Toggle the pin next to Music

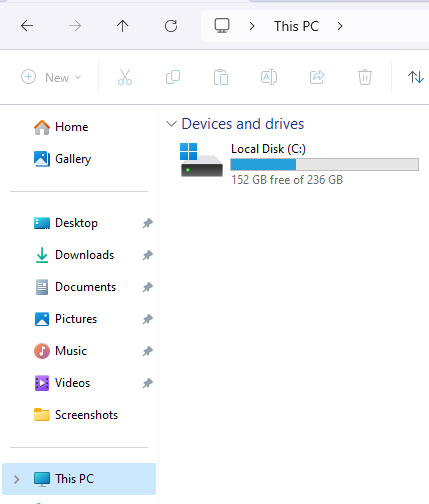click(148, 351)
